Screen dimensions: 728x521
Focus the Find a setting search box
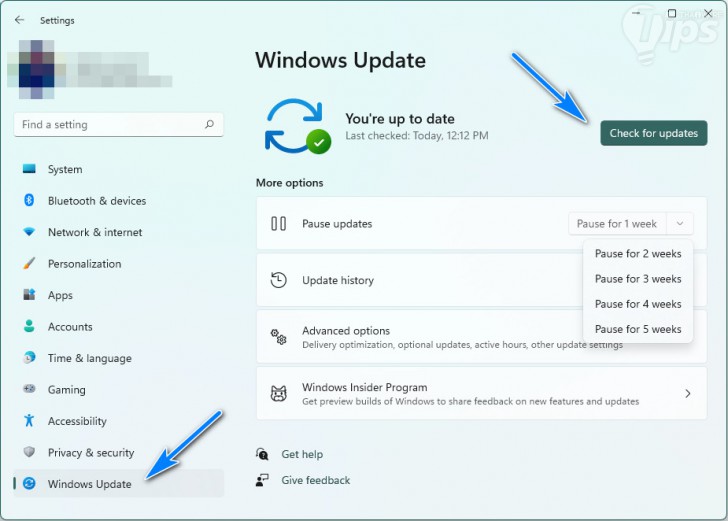pyautogui.click(x=118, y=124)
